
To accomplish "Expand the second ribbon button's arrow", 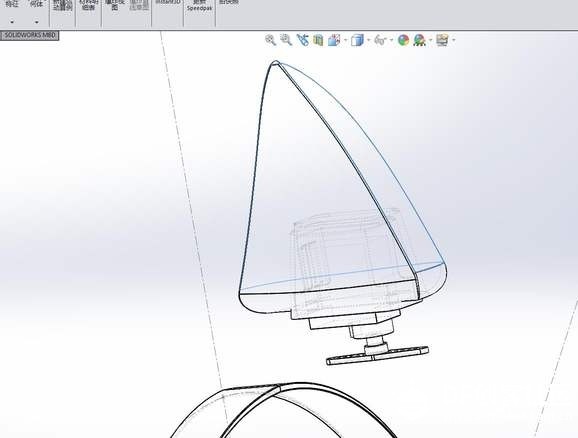I will tap(36, 22).
